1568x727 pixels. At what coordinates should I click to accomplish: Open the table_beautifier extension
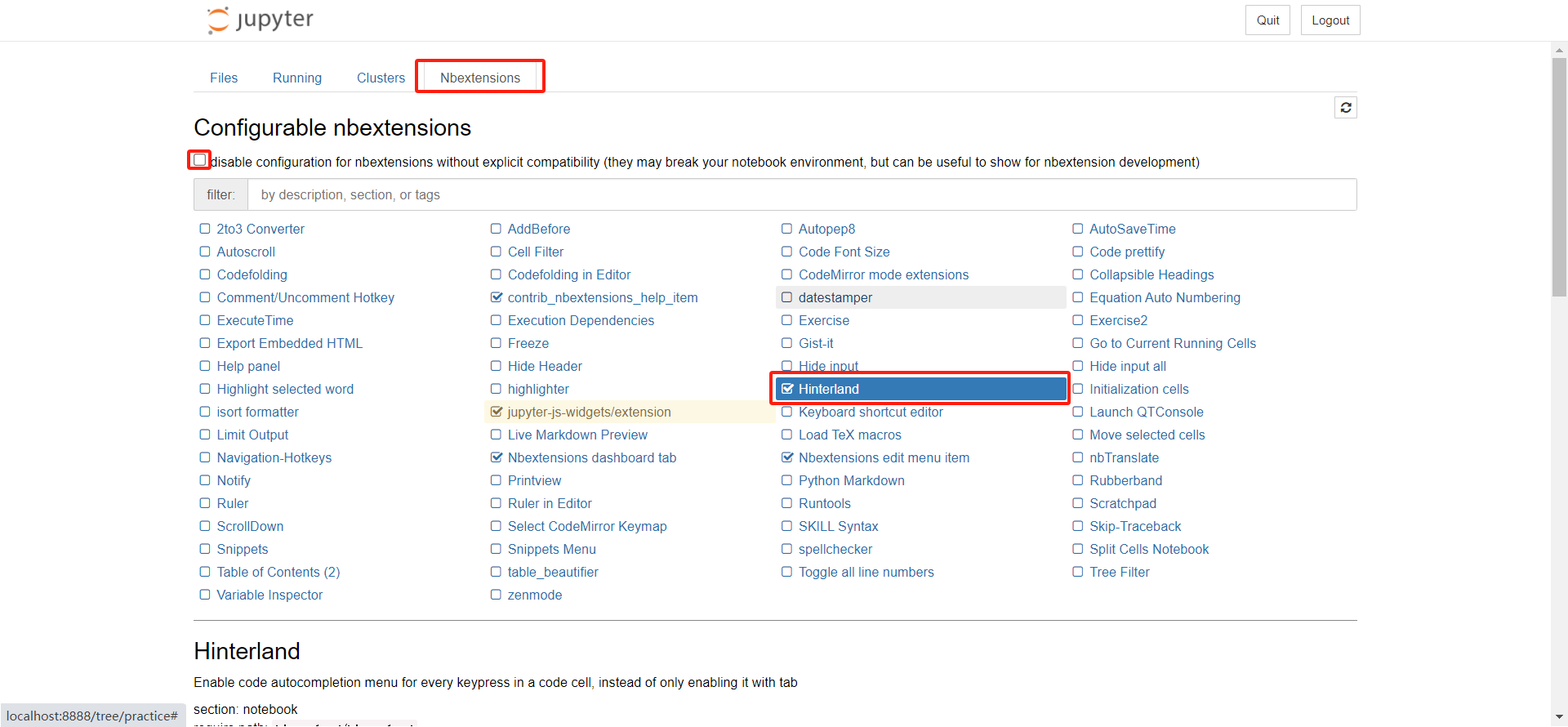(553, 572)
